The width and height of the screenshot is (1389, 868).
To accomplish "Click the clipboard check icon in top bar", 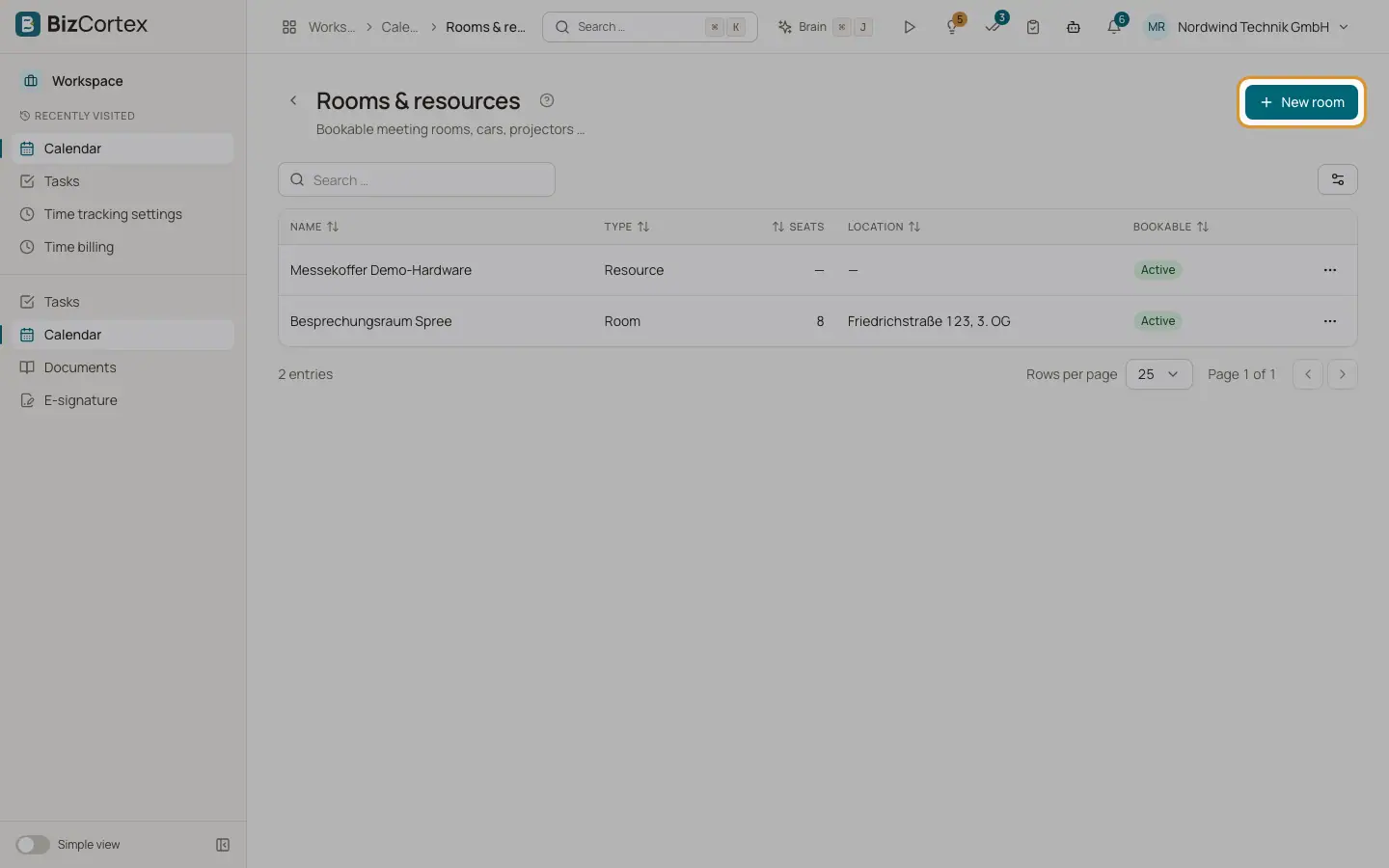I will [1033, 27].
